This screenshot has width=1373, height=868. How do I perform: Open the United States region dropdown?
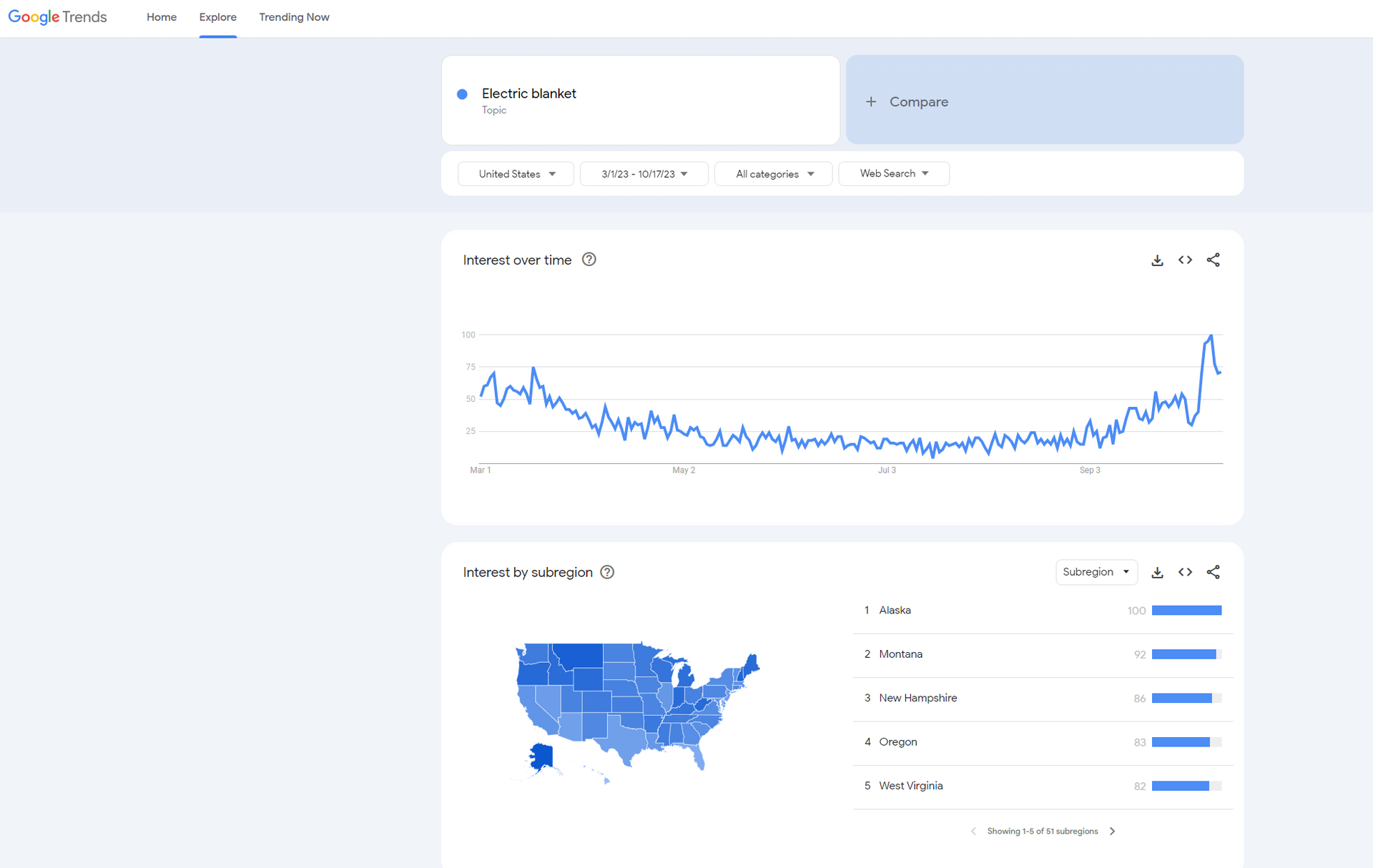click(x=516, y=174)
